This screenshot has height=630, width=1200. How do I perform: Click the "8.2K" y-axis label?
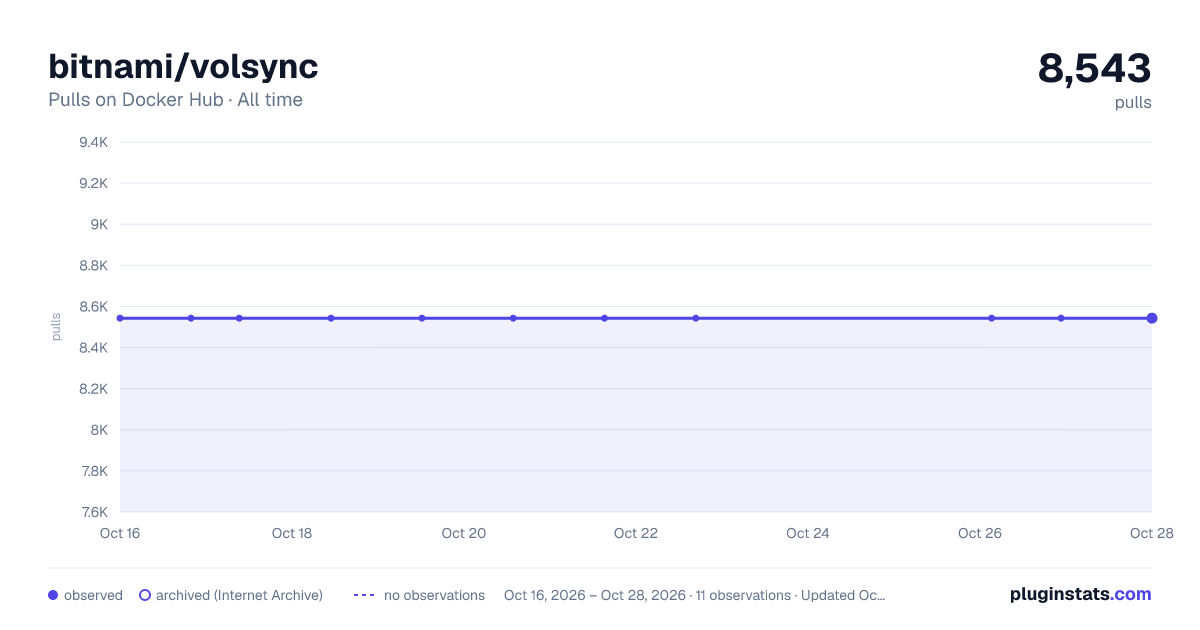click(x=93, y=388)
